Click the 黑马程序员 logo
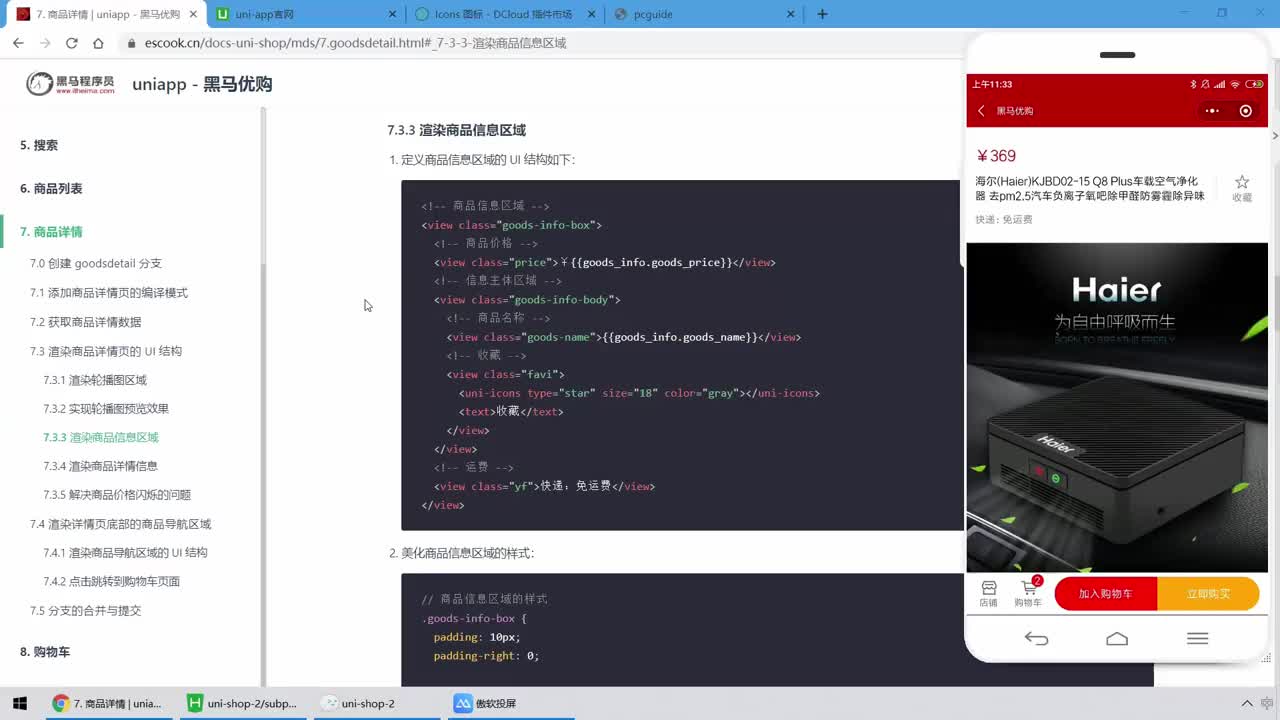 70,84
